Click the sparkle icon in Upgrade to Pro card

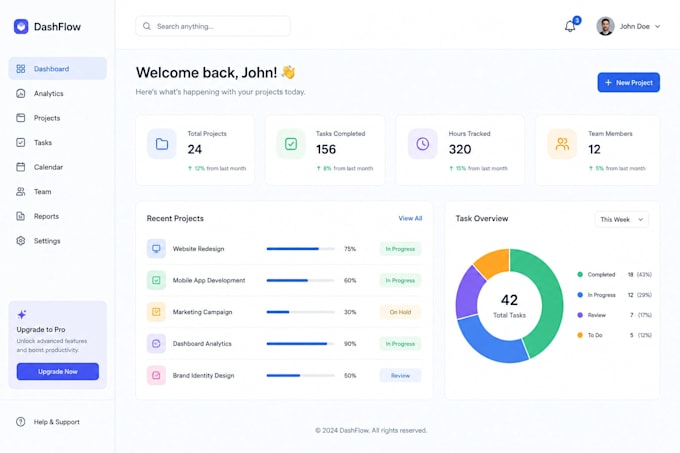[22, 314]
